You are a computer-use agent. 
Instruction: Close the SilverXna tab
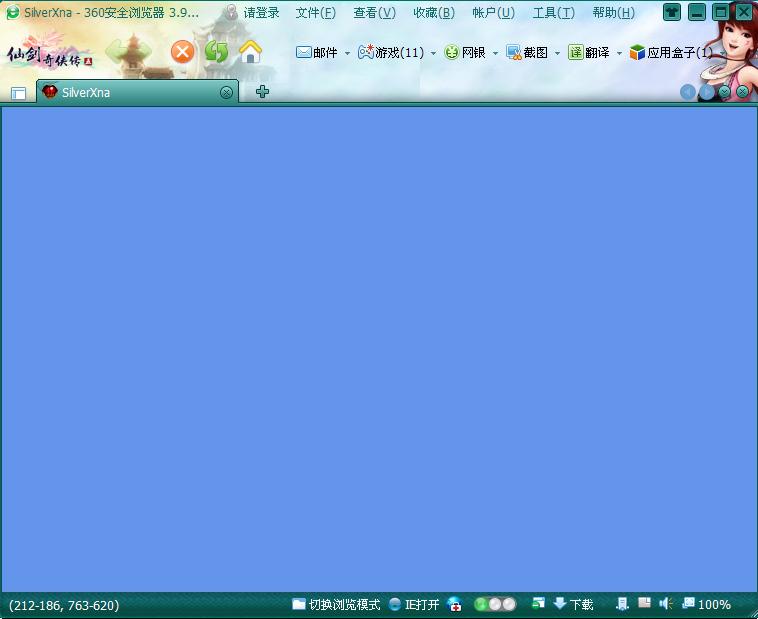pyautogui.click(x=226, y=92)
